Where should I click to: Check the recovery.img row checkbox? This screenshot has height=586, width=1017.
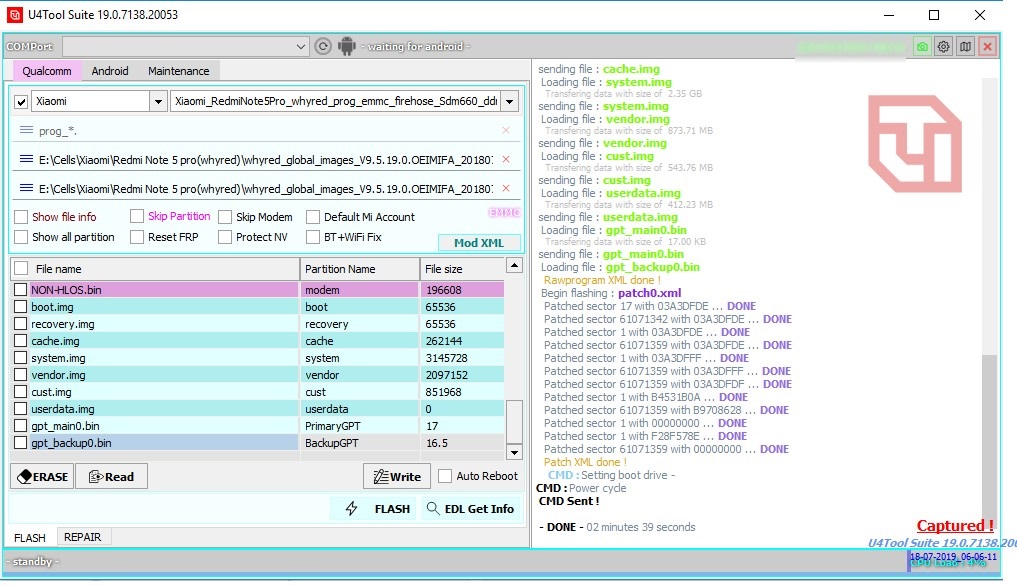tap(20, 323)
